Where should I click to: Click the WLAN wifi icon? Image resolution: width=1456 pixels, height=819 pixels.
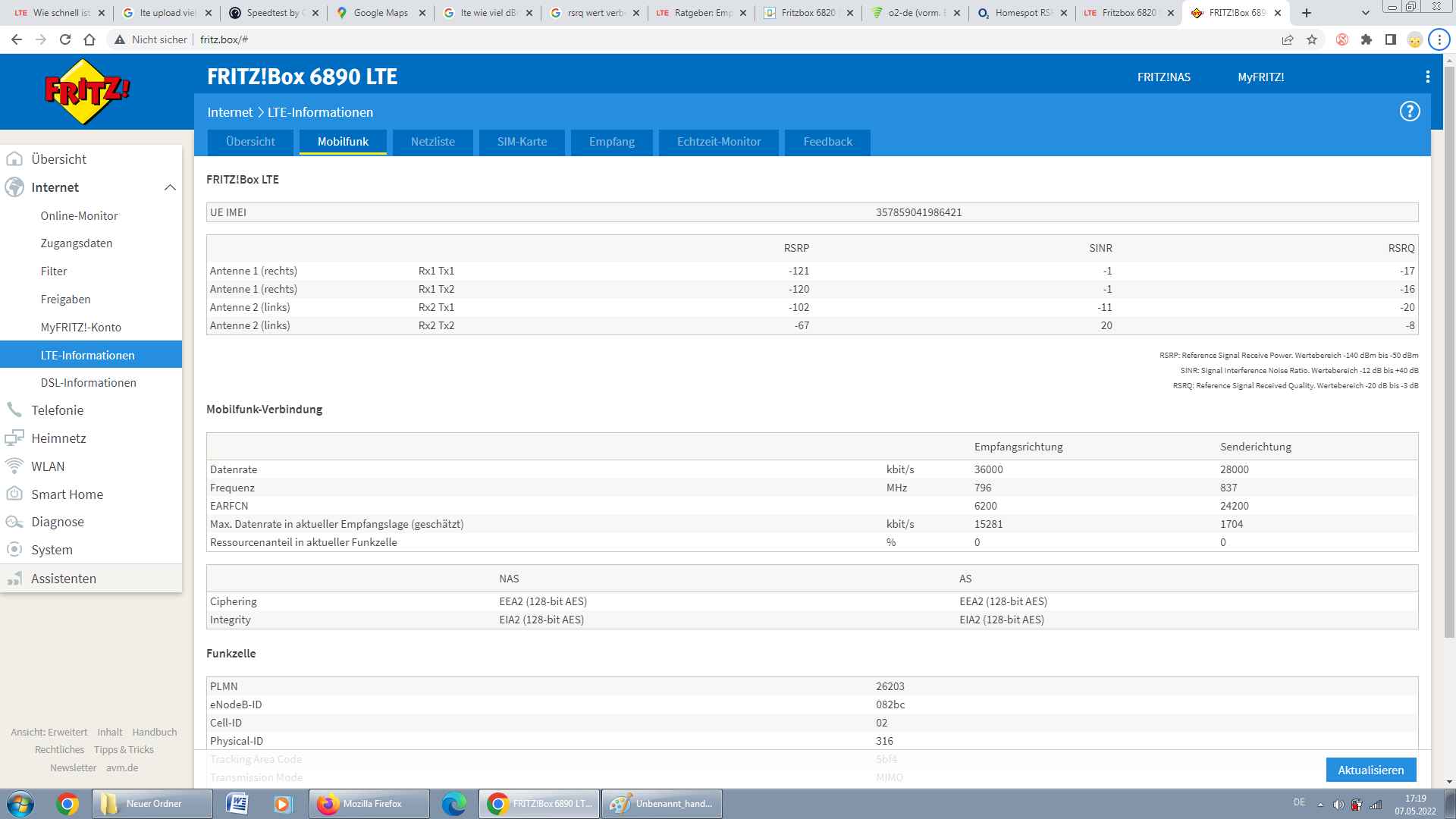click(x=14, y=466)
